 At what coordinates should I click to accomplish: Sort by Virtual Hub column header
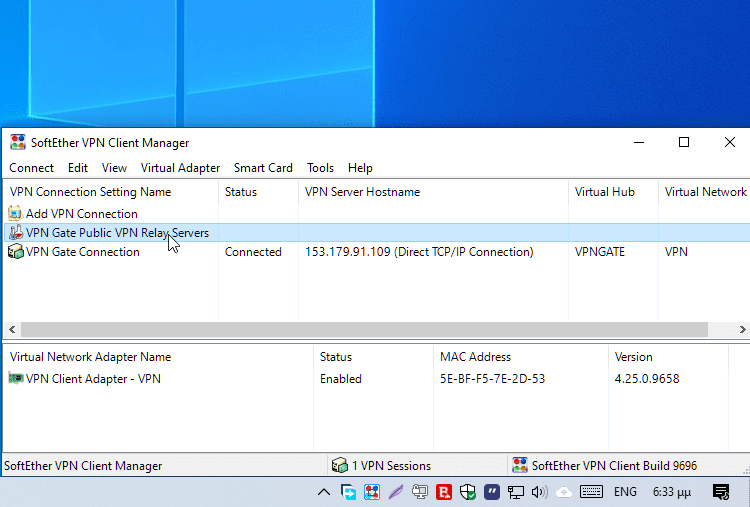click(614, 192)
